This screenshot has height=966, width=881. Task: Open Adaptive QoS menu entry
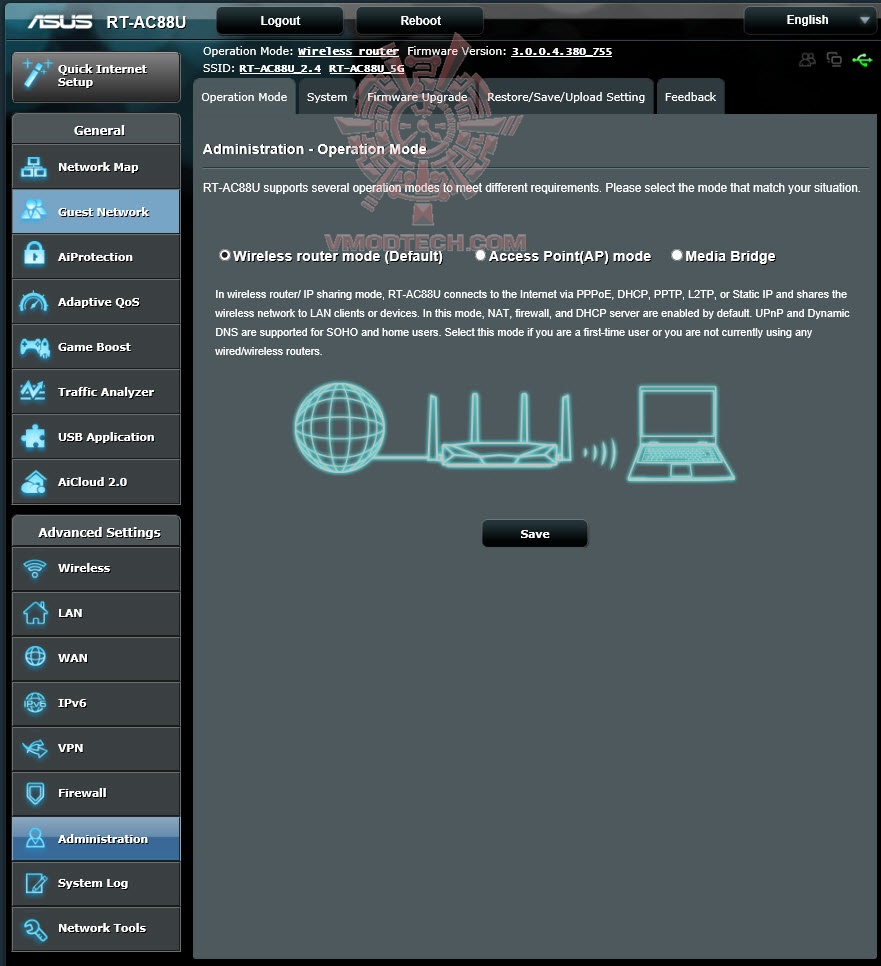(x=96, y=302)
